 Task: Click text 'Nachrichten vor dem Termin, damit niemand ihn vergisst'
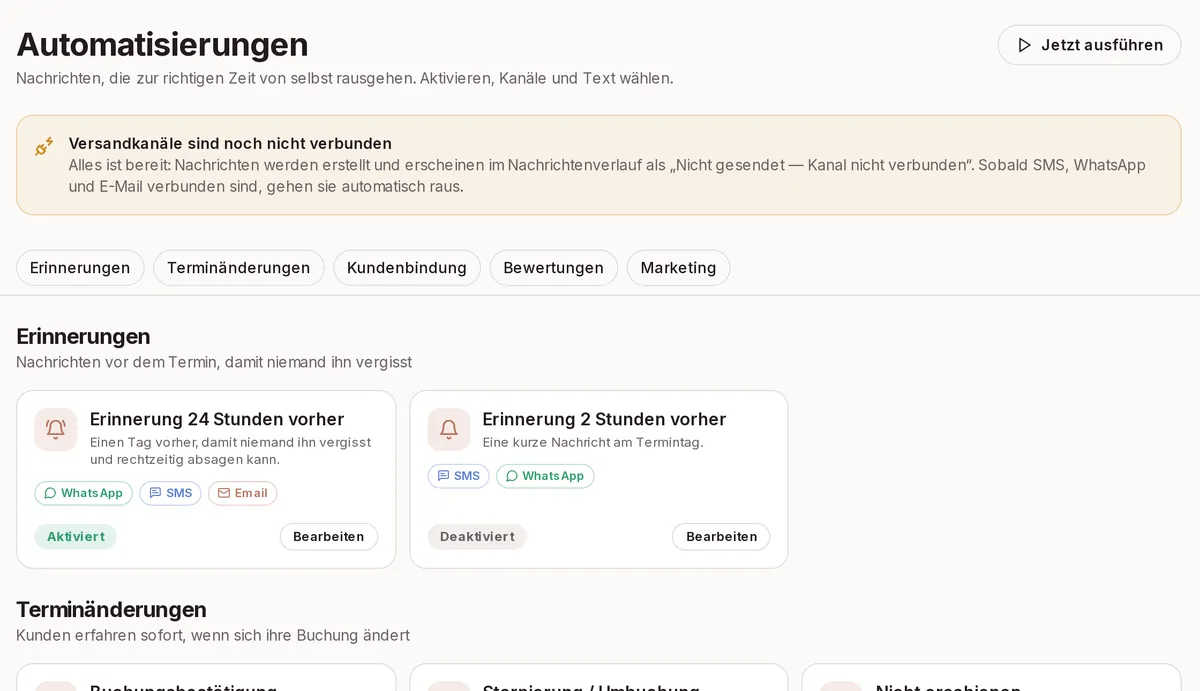[x=214, y=362]
